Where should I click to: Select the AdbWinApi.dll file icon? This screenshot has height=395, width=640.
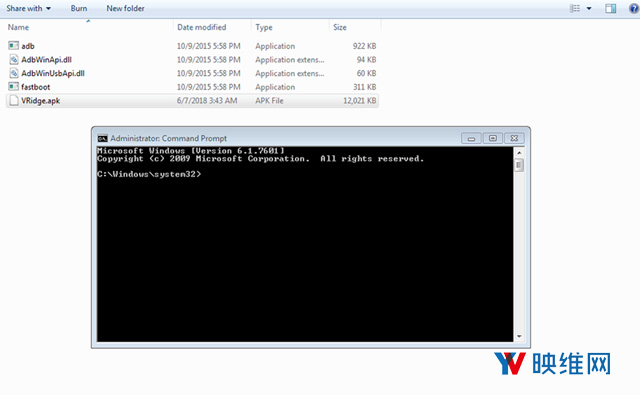pos(13,60)
